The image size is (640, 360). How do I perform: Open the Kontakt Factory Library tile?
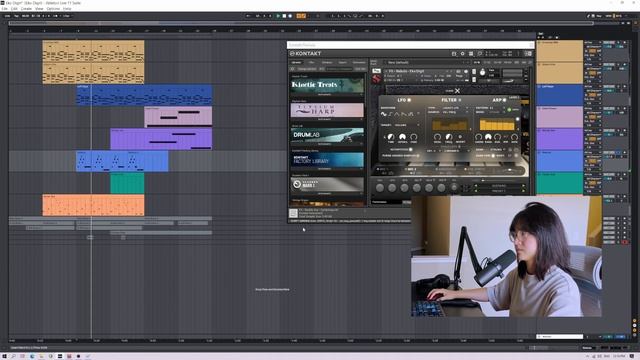point(327,160)
